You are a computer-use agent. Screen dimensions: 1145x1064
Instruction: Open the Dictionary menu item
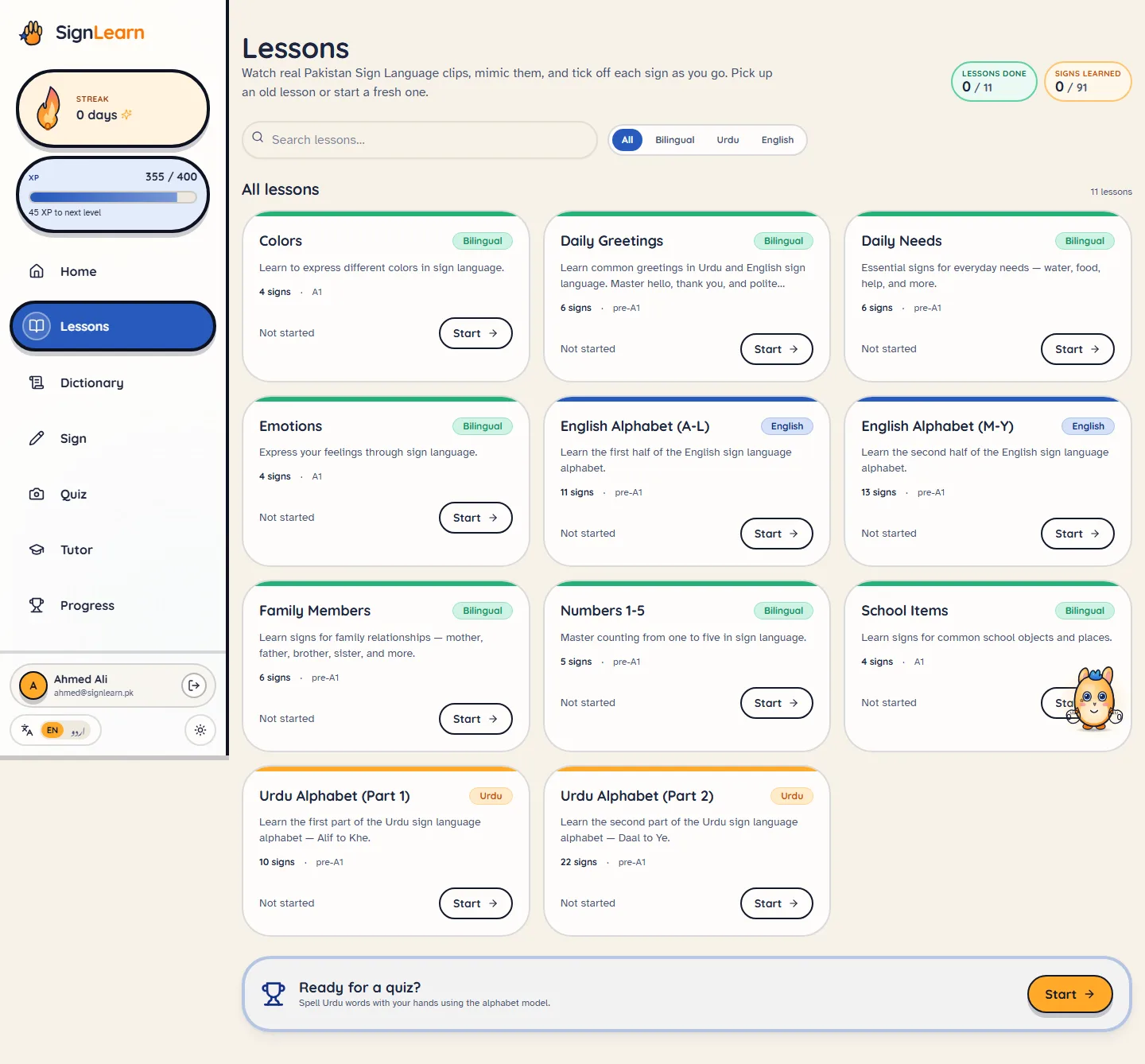[x=113, y=382]
